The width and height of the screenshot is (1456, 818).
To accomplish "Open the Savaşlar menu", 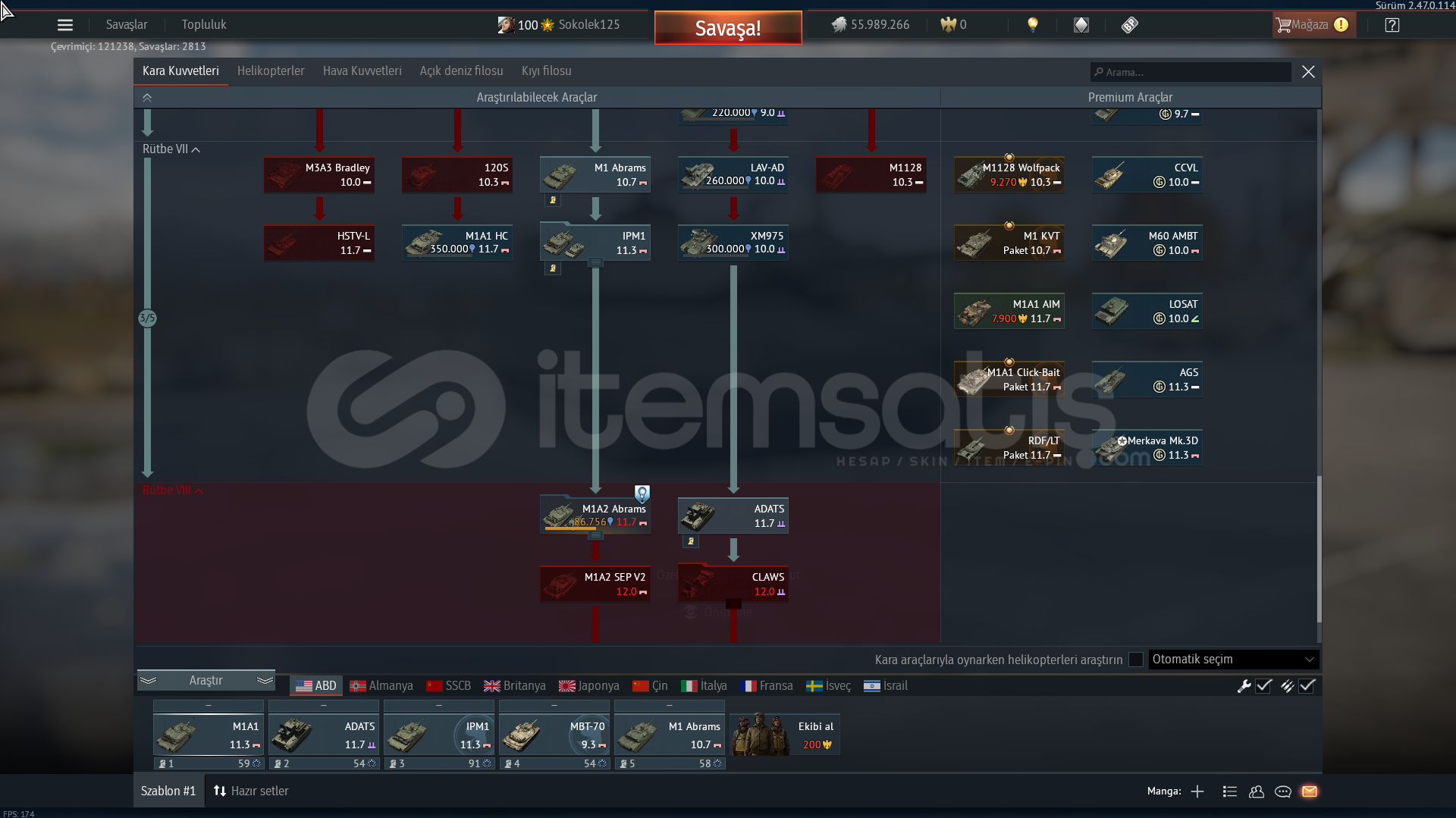I will pos(127,25).
